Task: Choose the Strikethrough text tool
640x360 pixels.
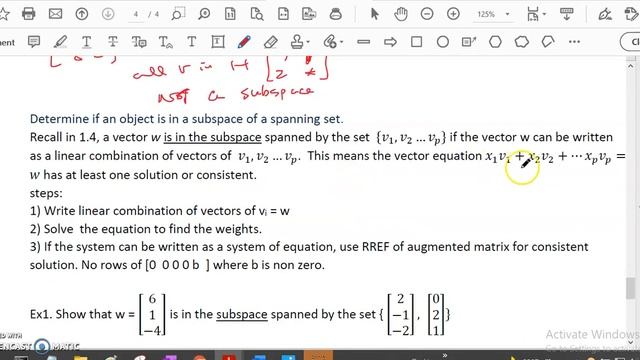Action: pyautogui.click(x=113, y=42)
